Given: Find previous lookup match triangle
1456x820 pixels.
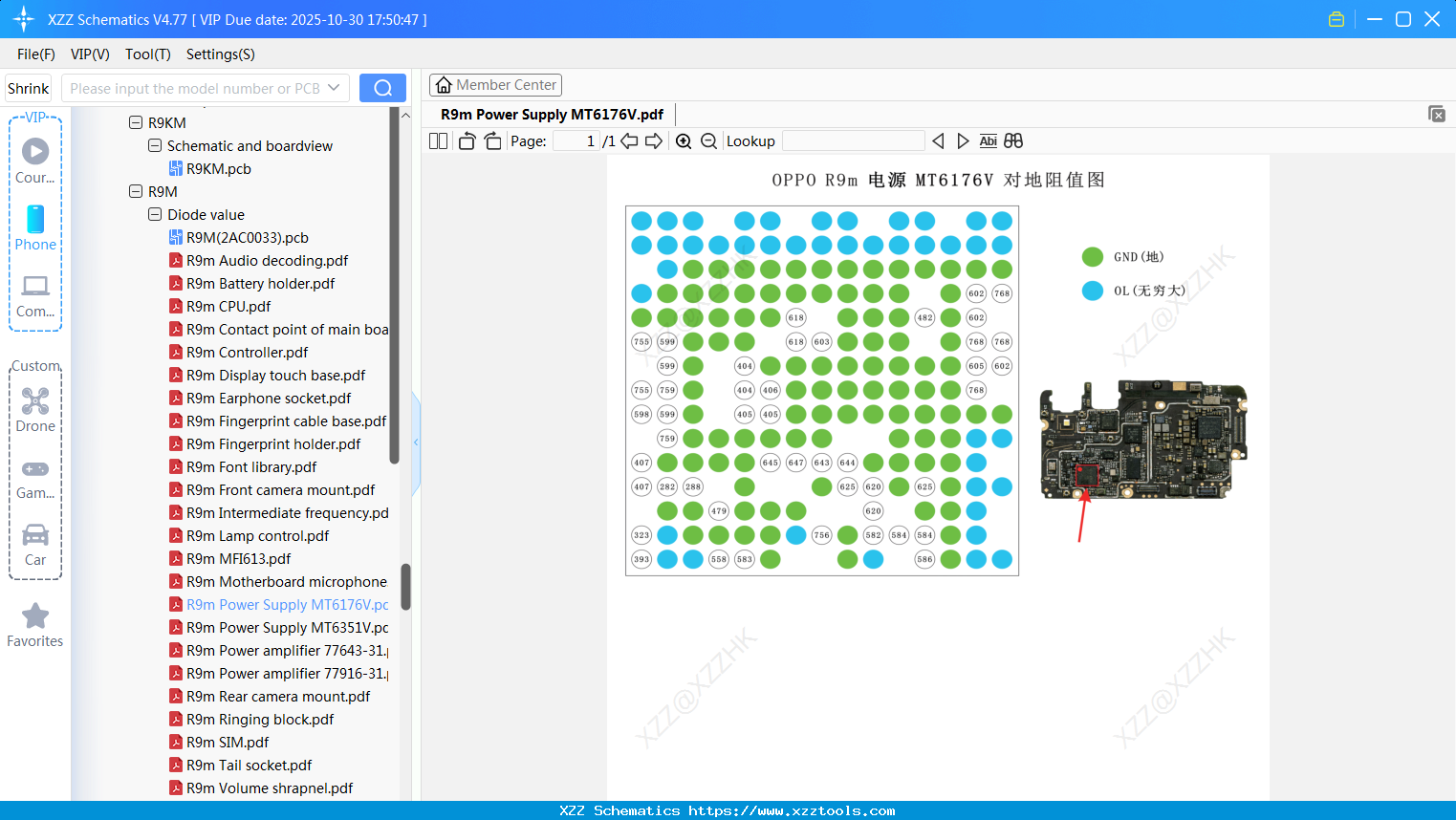Looking at the screenshot, I should 938,140.
